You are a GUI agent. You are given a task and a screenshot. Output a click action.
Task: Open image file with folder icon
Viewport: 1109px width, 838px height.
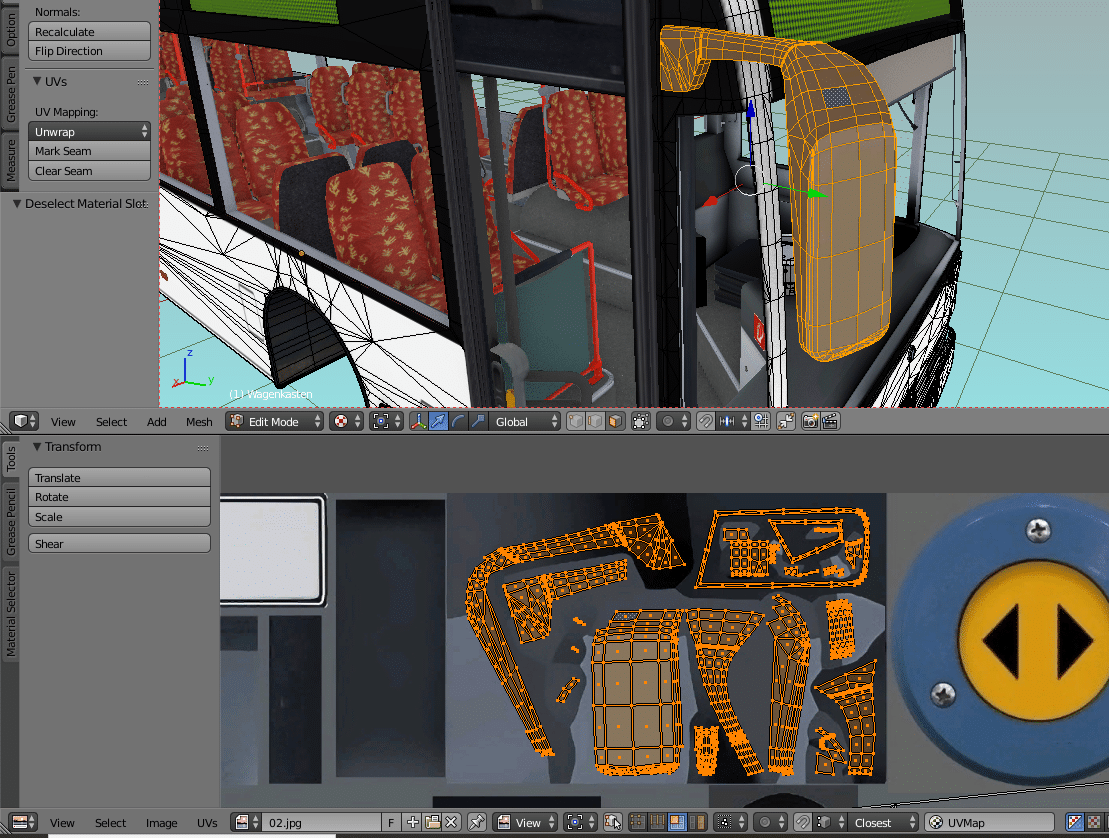(432, 823)
